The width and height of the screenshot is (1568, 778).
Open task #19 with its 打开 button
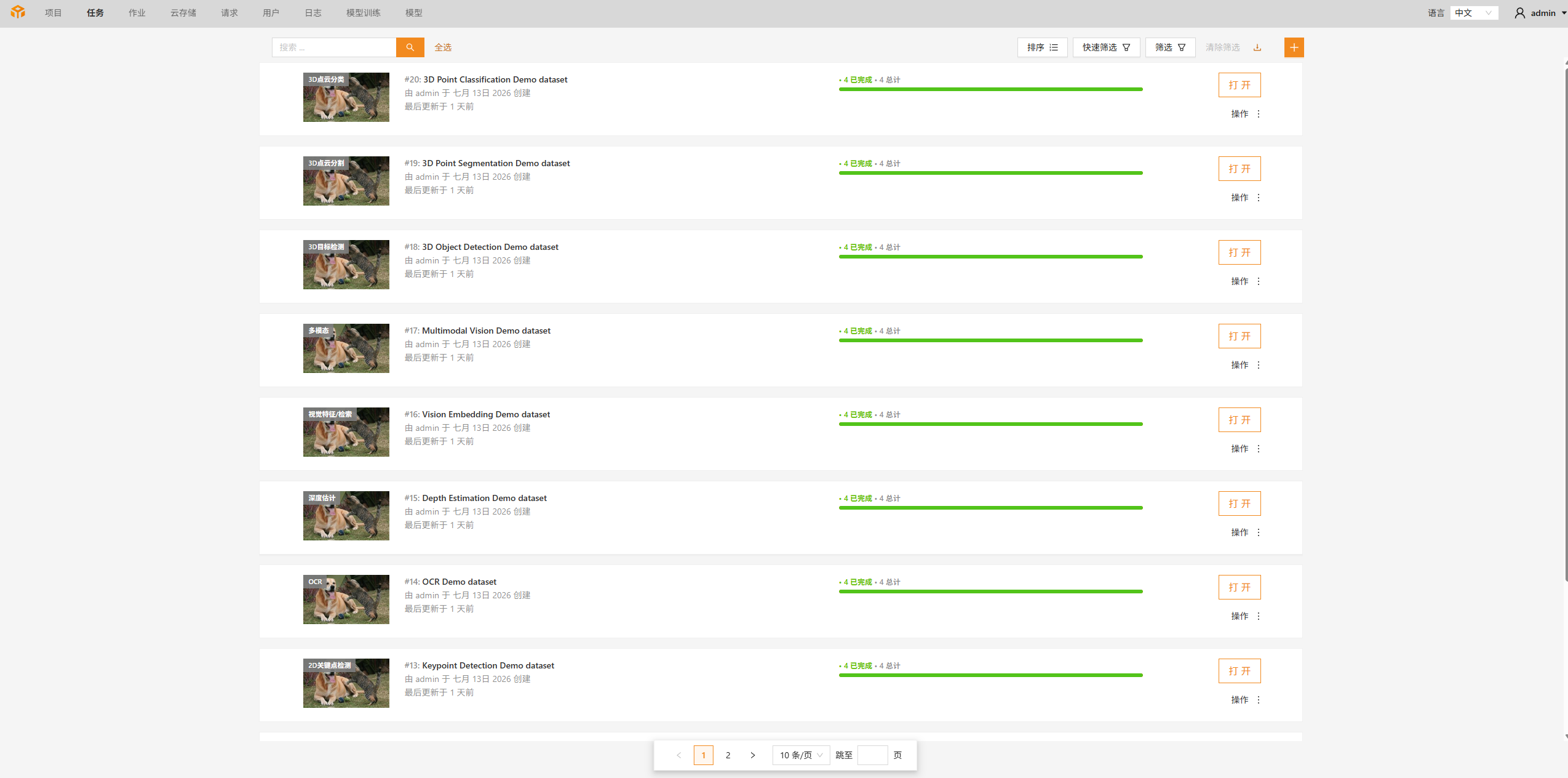(x=1239, y=169)
